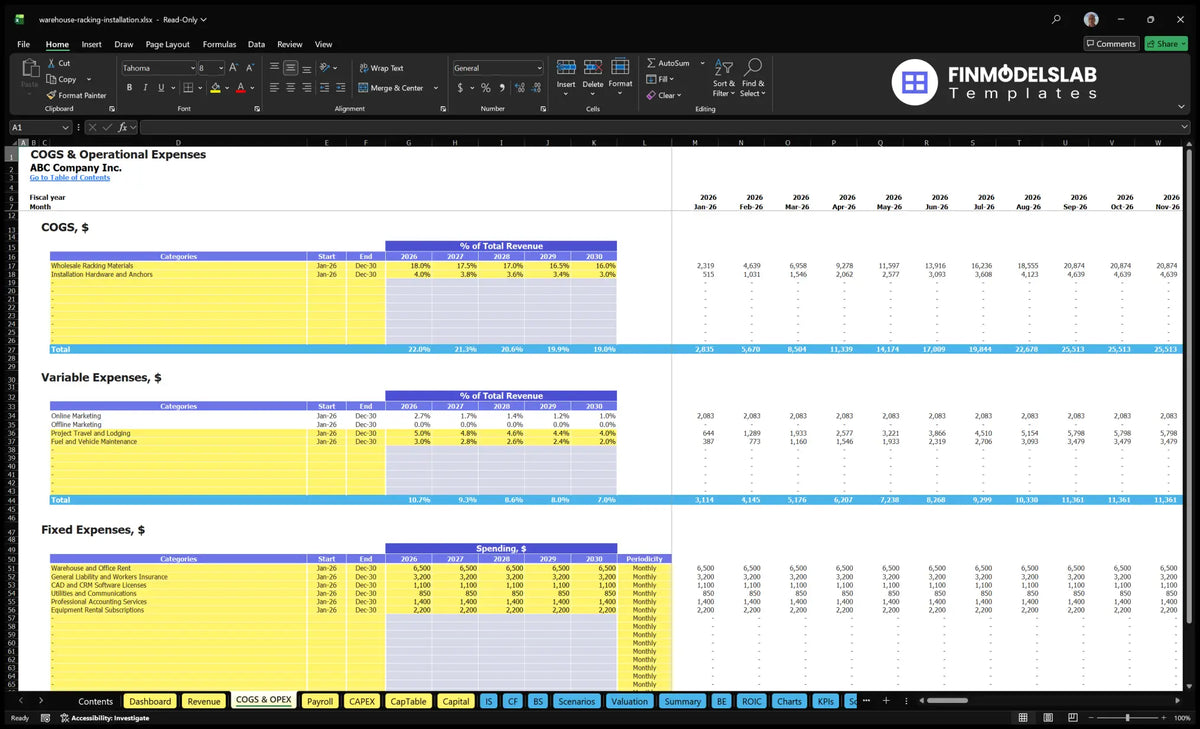The width and height of the screenshot is (1200, 729).
Task: Decrease font size with the smaller A
Action: 250,68
